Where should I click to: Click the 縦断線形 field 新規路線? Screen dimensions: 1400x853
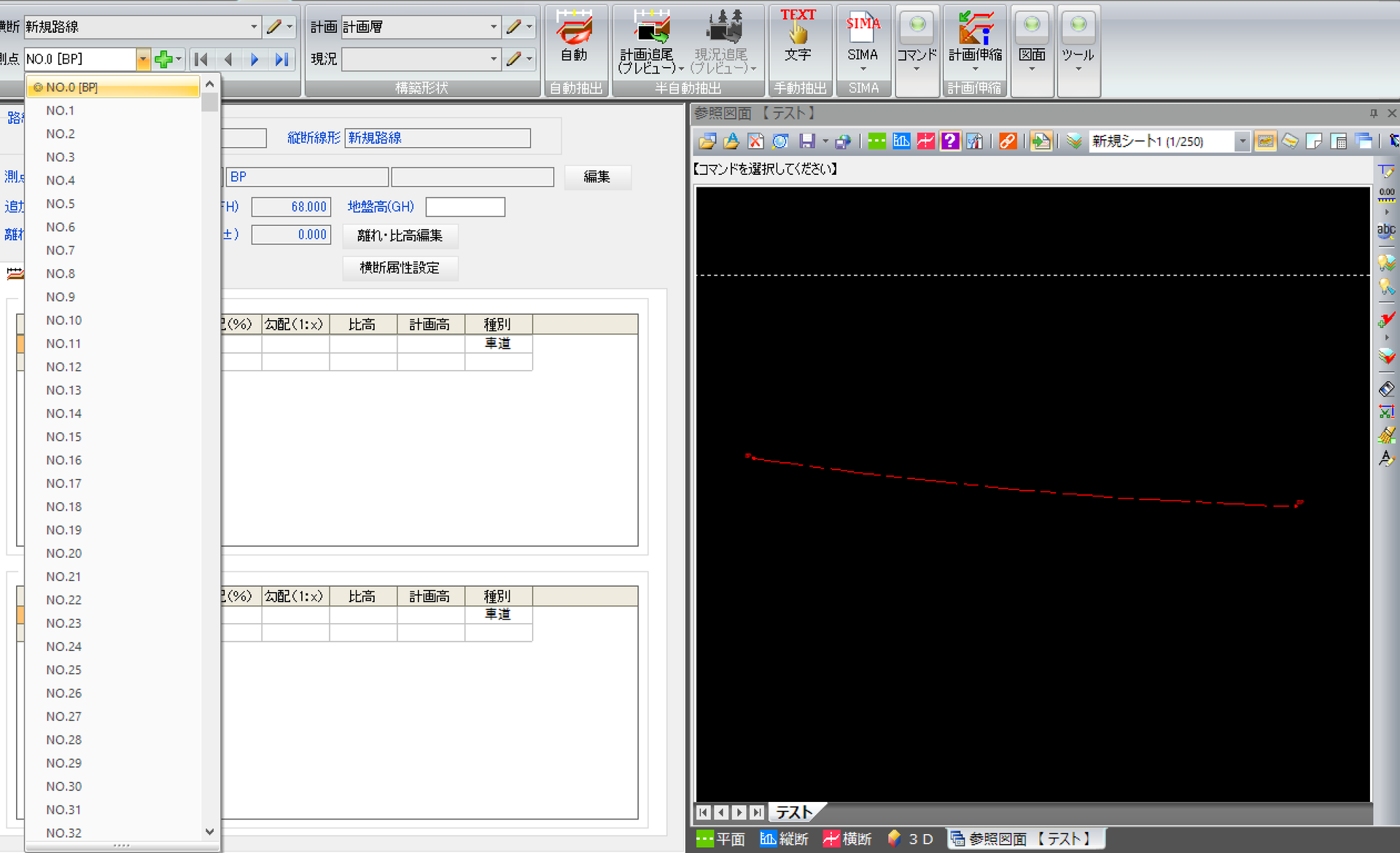pyautogui.click(x=437, y=138)
